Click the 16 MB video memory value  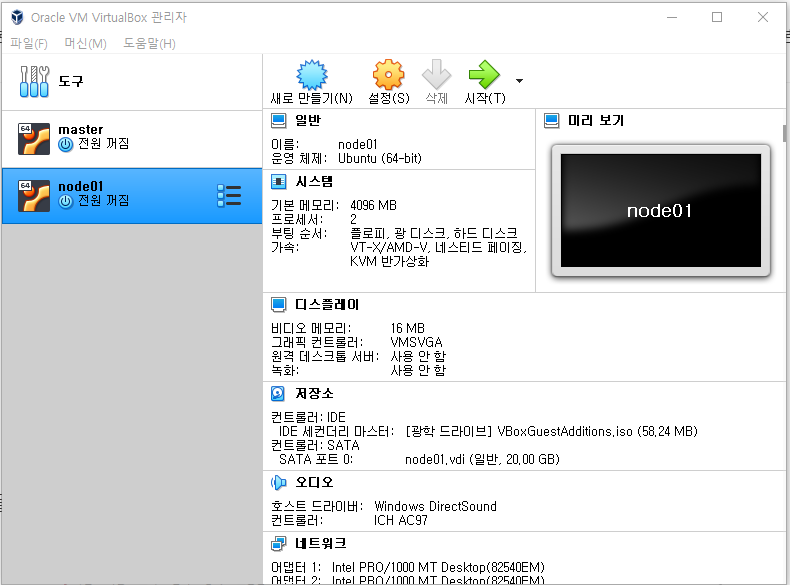click(408, 329)
